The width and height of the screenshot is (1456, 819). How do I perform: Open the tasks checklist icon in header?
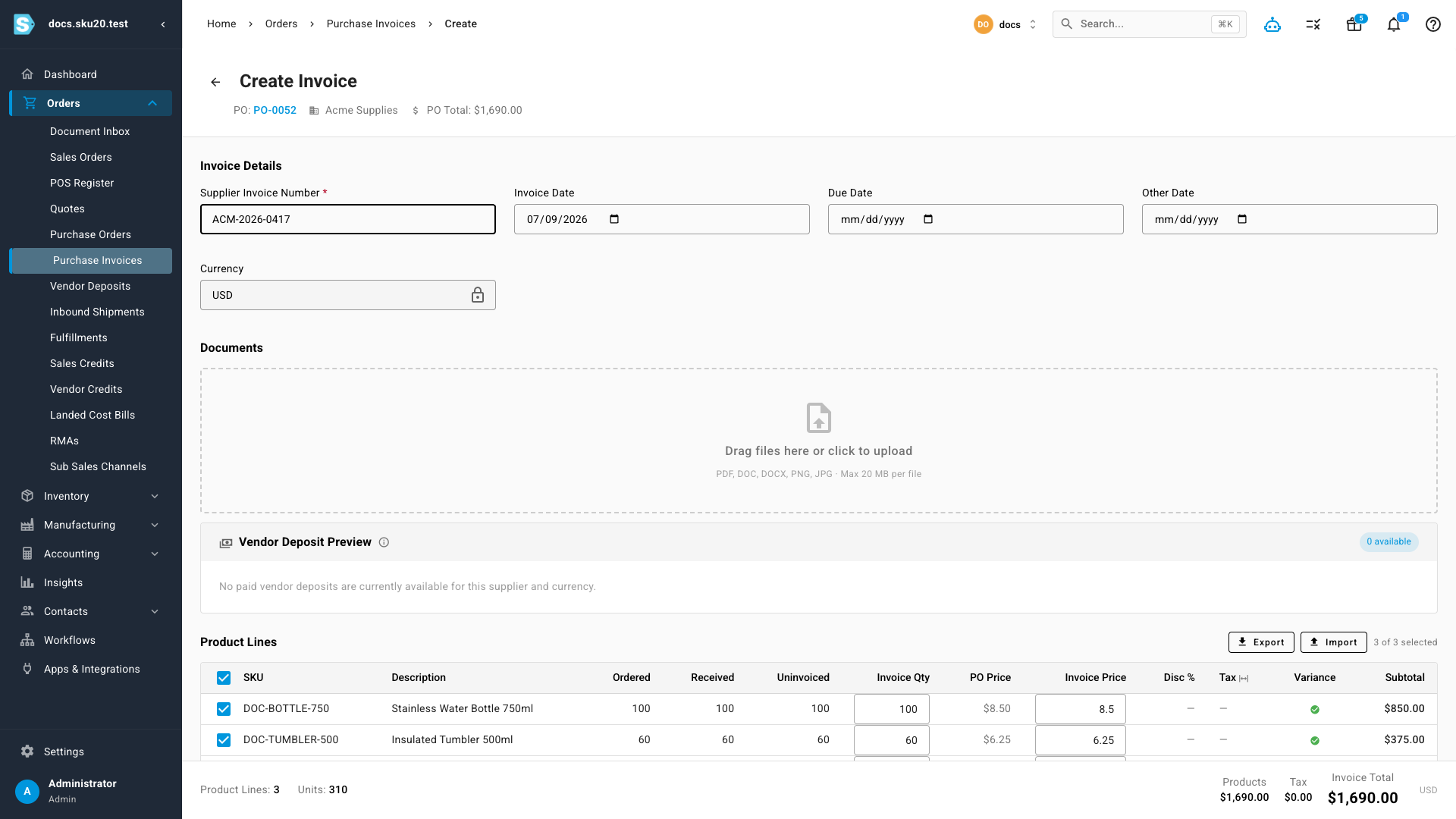[x=1313, y=24]
